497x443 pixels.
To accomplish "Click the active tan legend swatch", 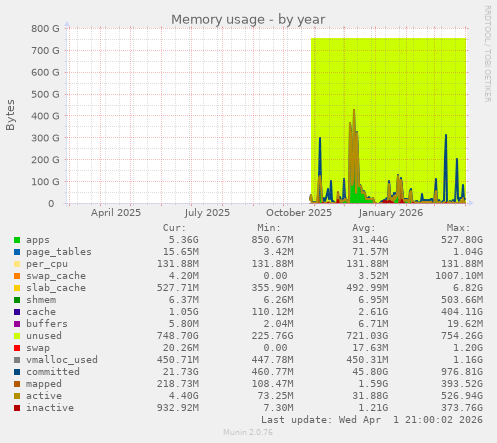I will (17, 396).
